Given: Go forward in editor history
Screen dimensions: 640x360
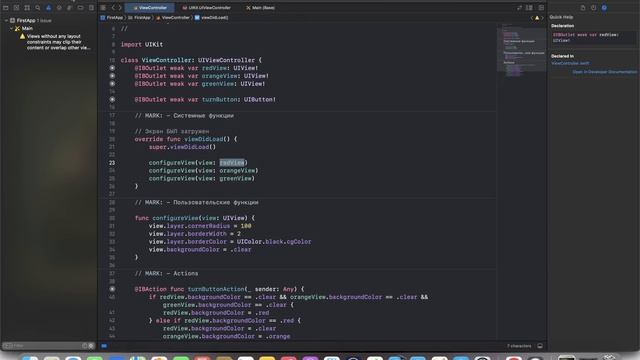Looking at the screenshot, I should coord(120,8).
